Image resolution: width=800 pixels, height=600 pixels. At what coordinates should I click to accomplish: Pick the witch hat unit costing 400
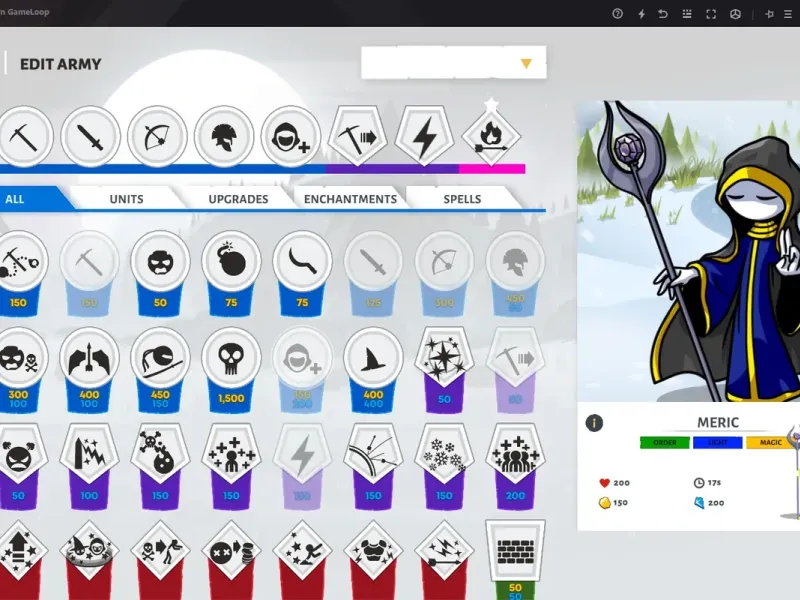(x=373, y=370)
